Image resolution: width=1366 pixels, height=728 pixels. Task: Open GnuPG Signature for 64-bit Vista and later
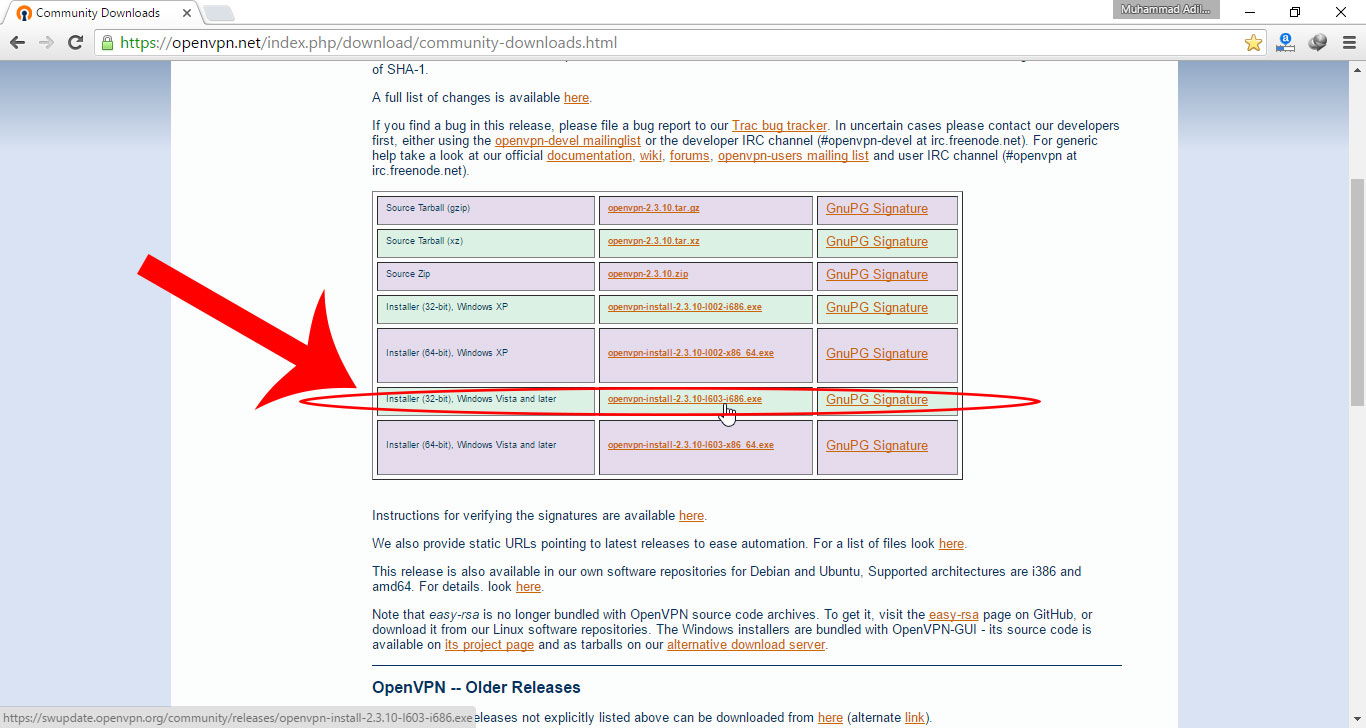click(x=877, y=446)
